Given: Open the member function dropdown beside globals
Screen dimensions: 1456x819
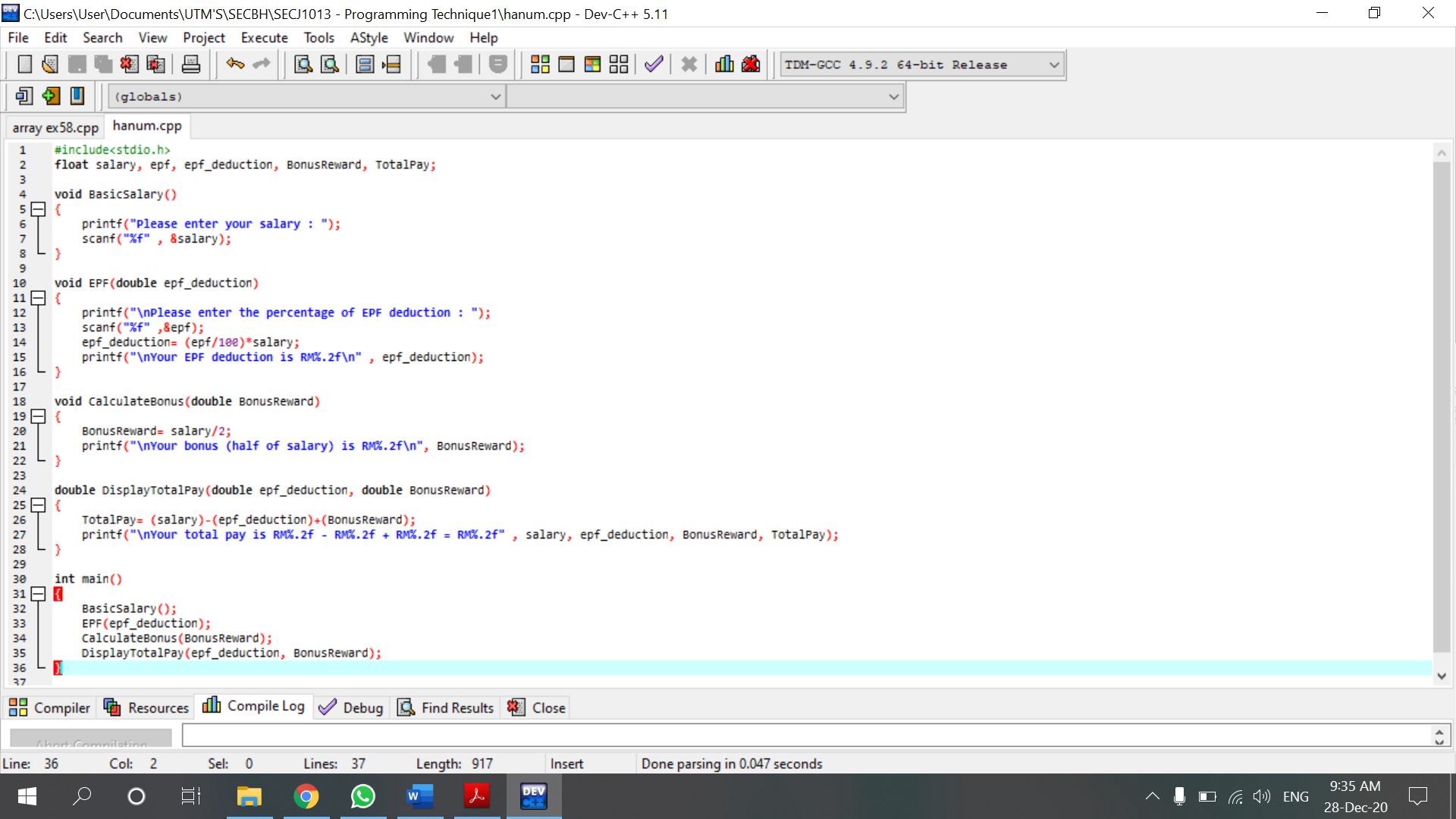Looking at the screenshot, I should coord(894,96).
